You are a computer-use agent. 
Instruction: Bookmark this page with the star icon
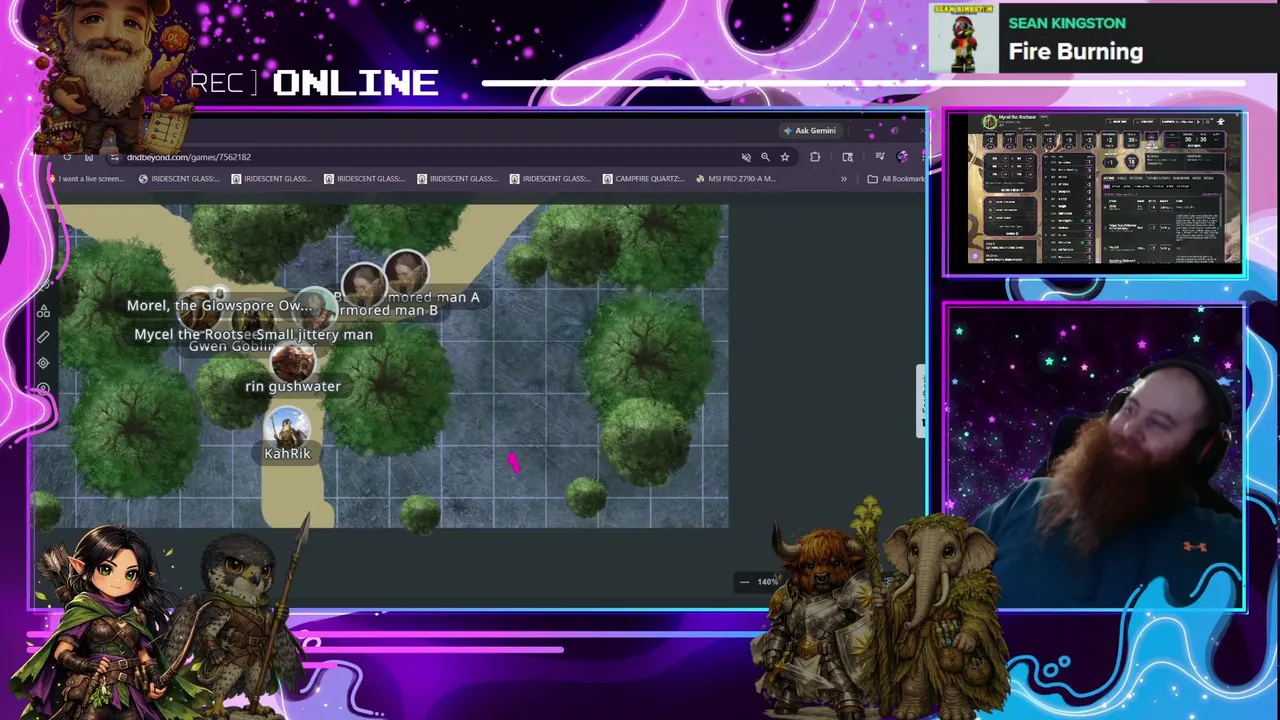tap(785, 157)
